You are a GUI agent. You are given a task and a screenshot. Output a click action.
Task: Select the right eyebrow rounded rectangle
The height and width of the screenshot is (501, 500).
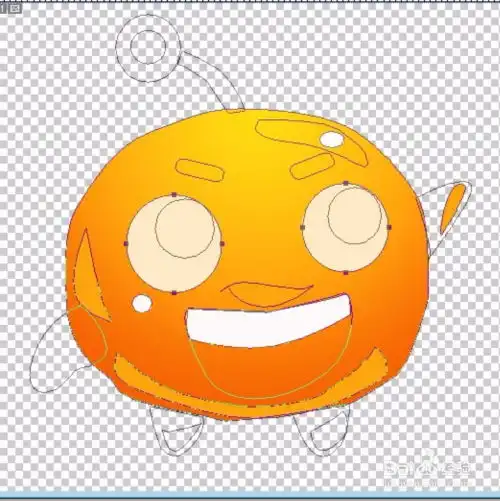click(312, 166)
